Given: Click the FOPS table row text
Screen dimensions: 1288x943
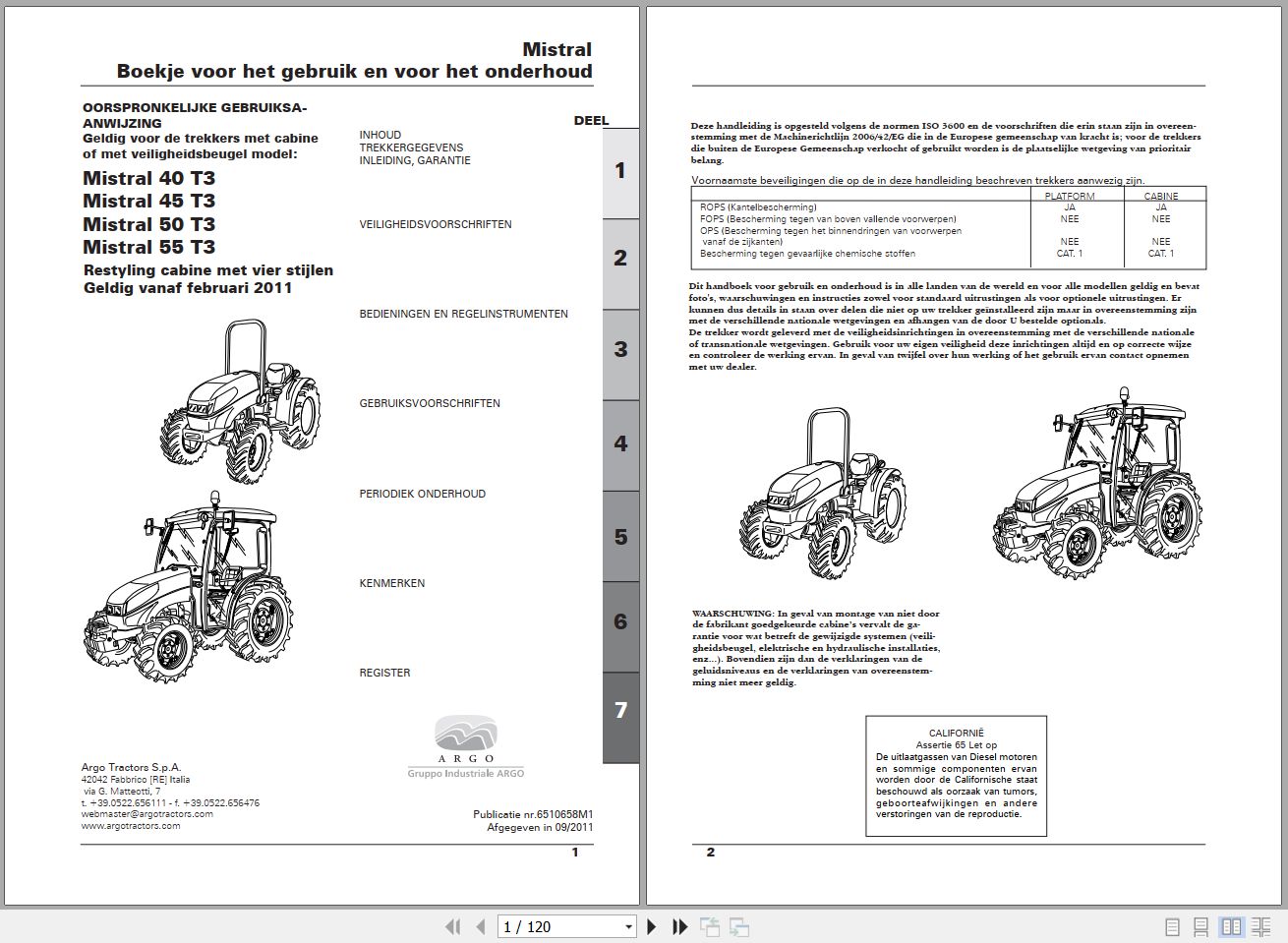Looking at the screenshot, I should pyautogui.click(x=828, y=219).
